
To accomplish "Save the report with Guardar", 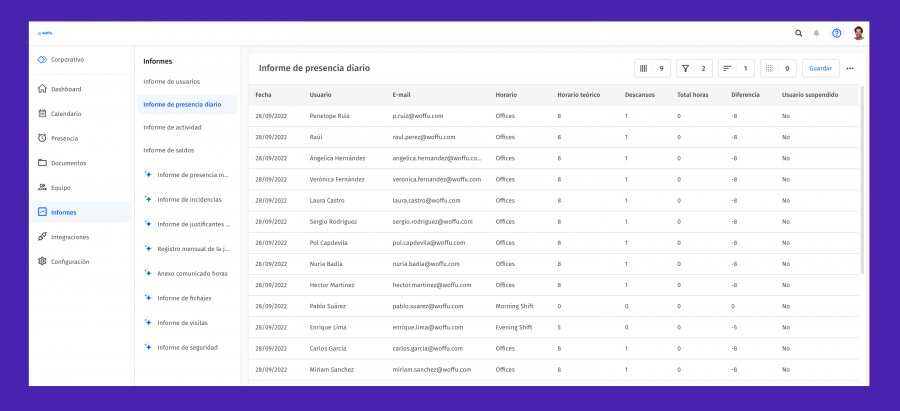I will pyautogui.click(x=821, y=68).
